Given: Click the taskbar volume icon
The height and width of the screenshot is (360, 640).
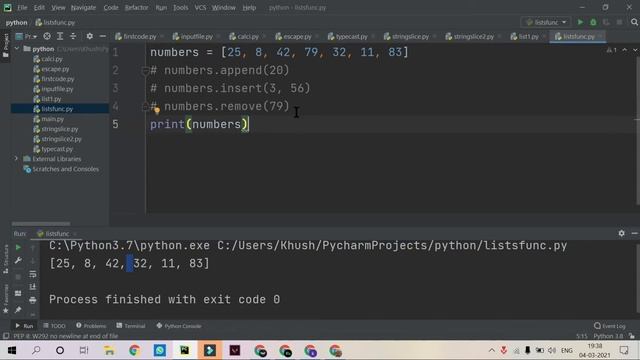Looking at the screenshot, I should 552,351.
